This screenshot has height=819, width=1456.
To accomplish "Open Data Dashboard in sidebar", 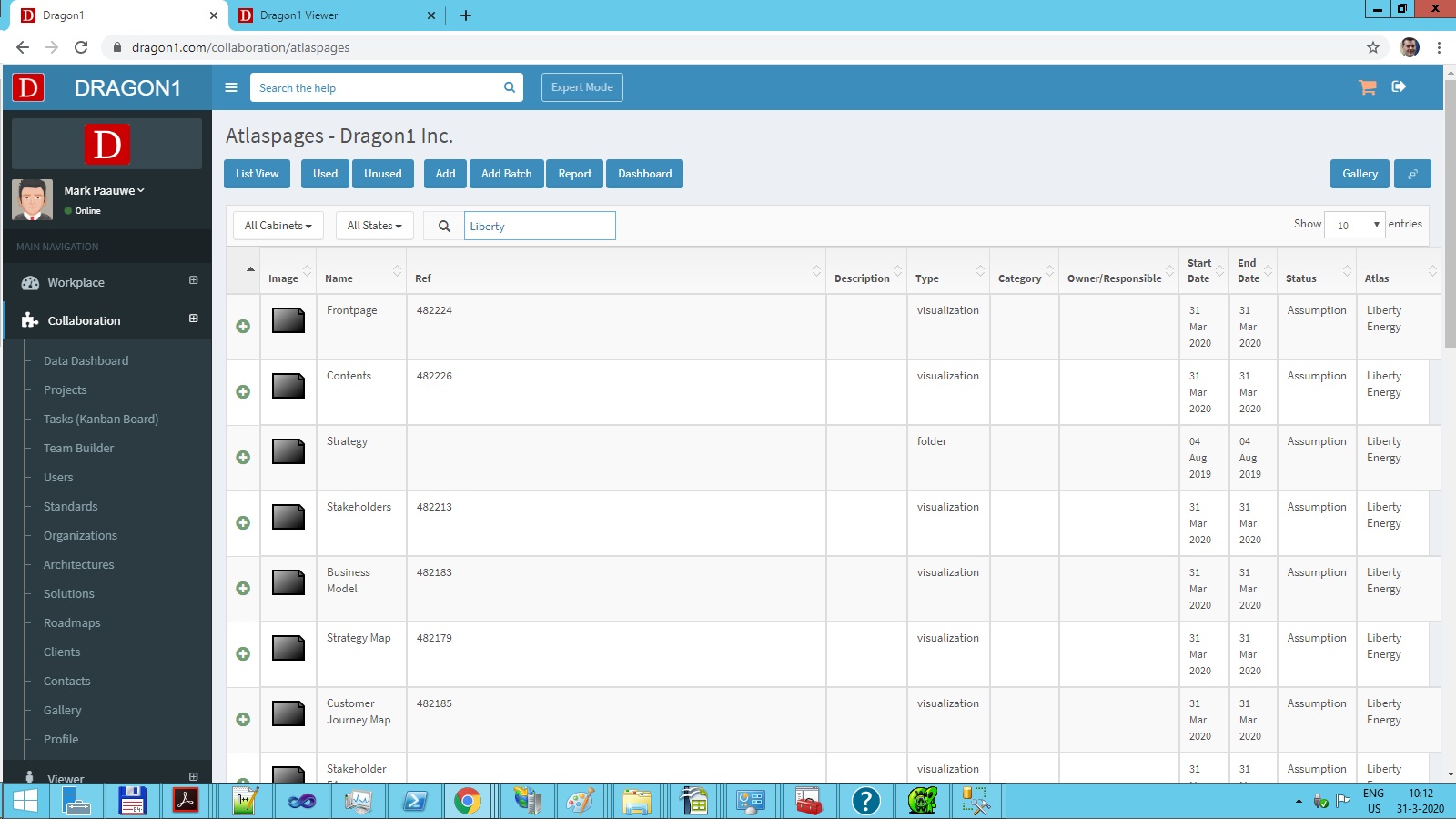I will [86, 360].
